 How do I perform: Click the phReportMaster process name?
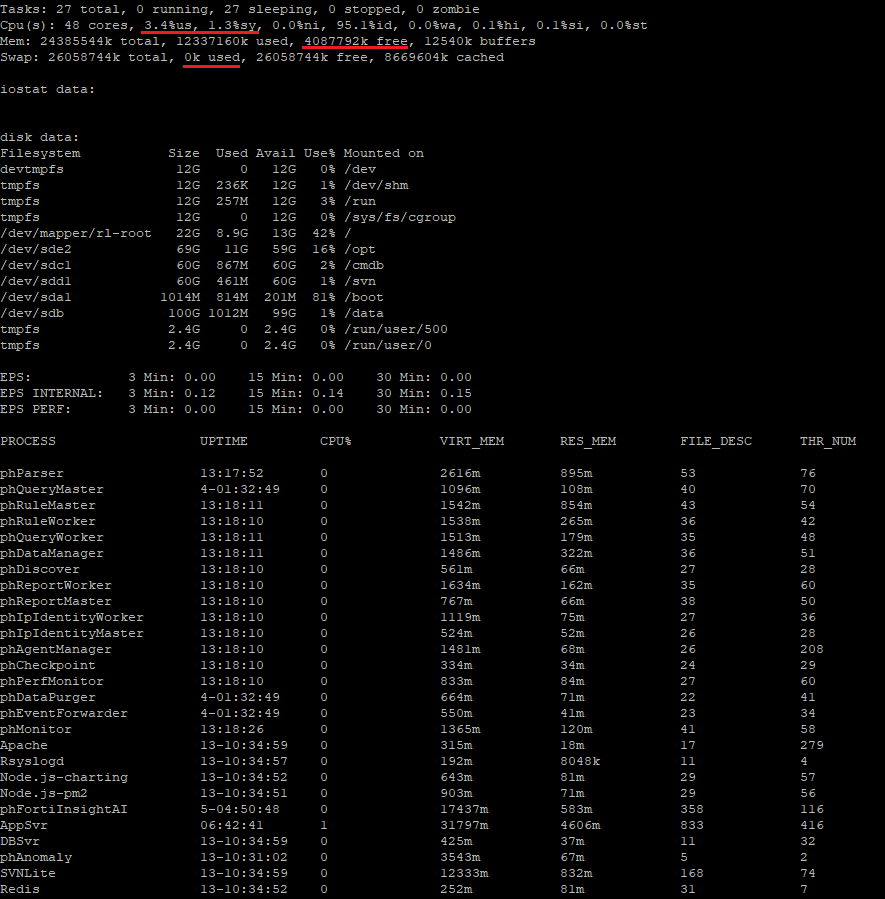[56, 602]
